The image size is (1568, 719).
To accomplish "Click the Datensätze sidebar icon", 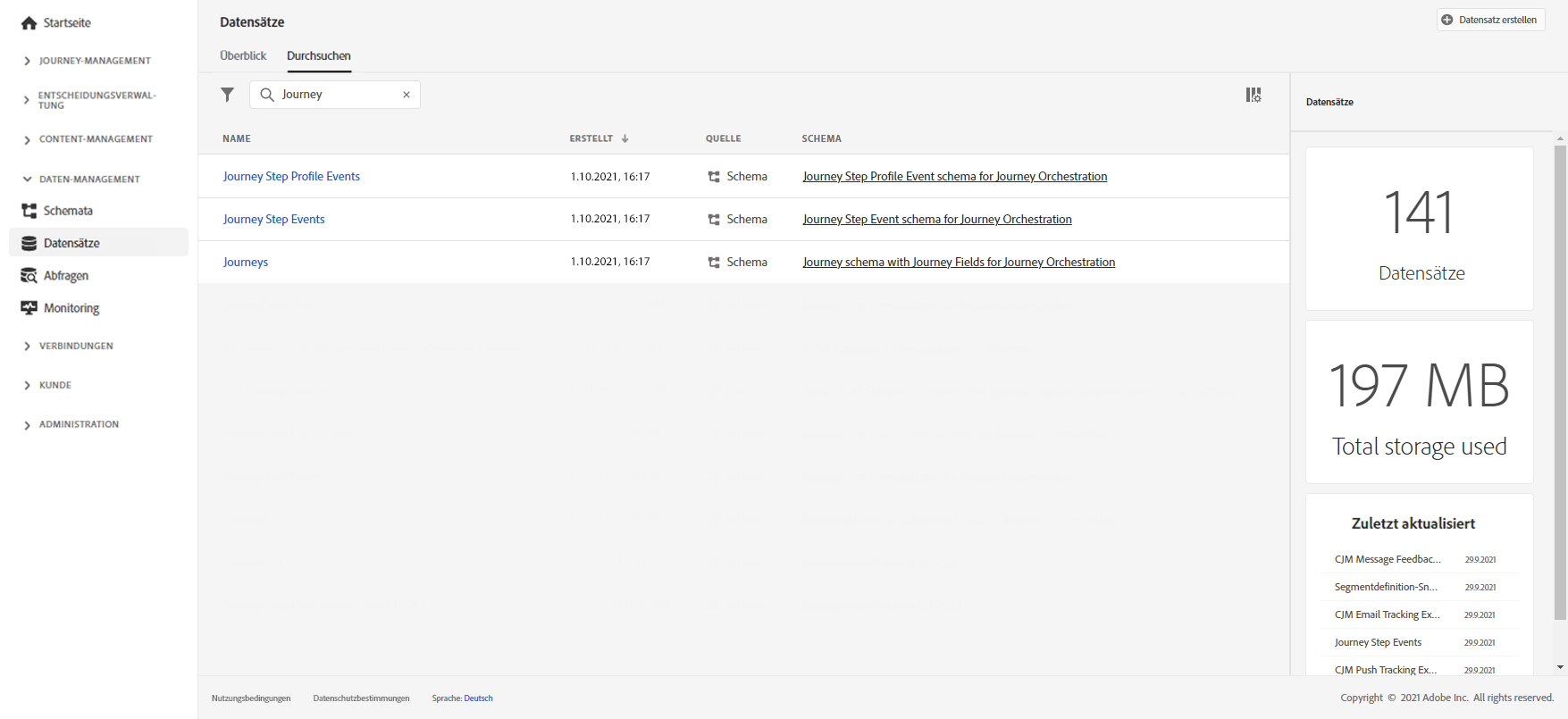I will coord(29,243).
